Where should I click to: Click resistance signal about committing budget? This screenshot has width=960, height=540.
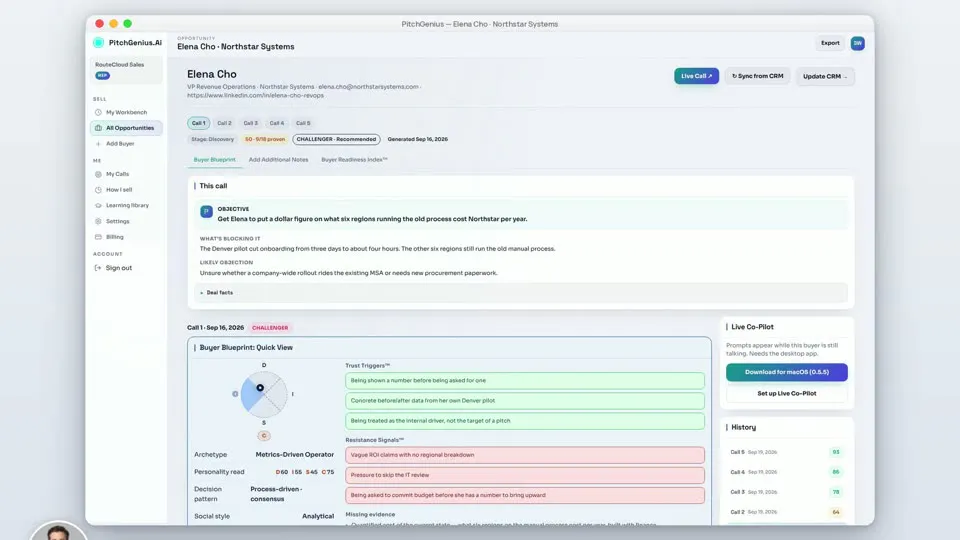525,495
